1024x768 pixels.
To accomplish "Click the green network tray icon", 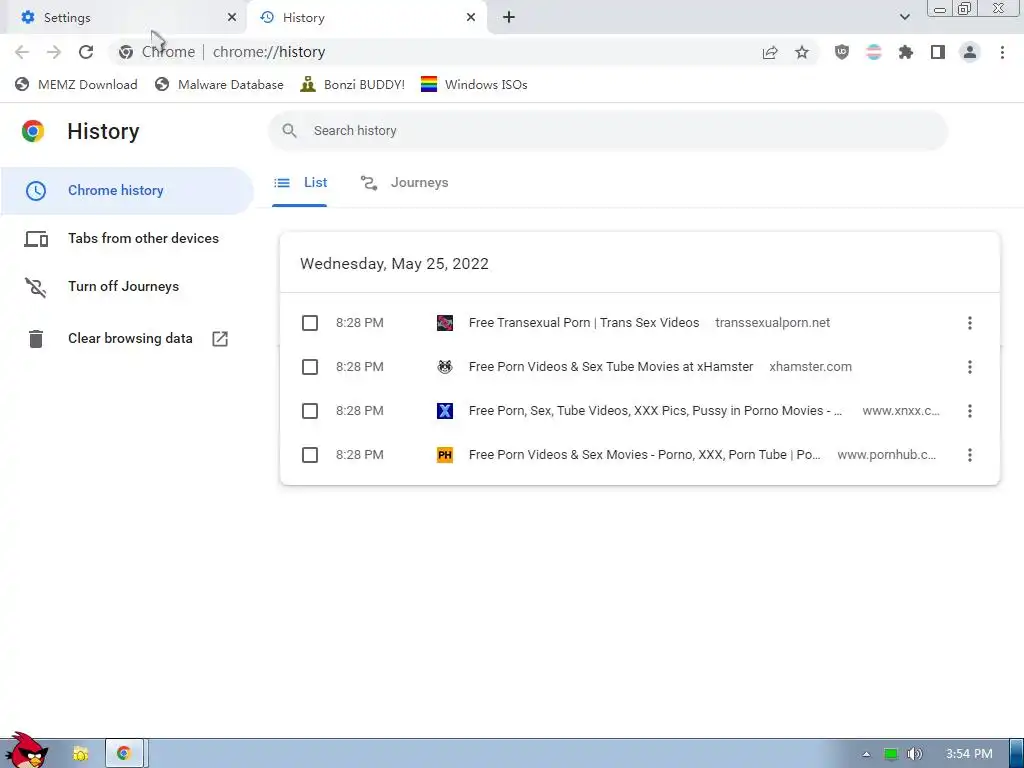I will click(x=891, y=754).
